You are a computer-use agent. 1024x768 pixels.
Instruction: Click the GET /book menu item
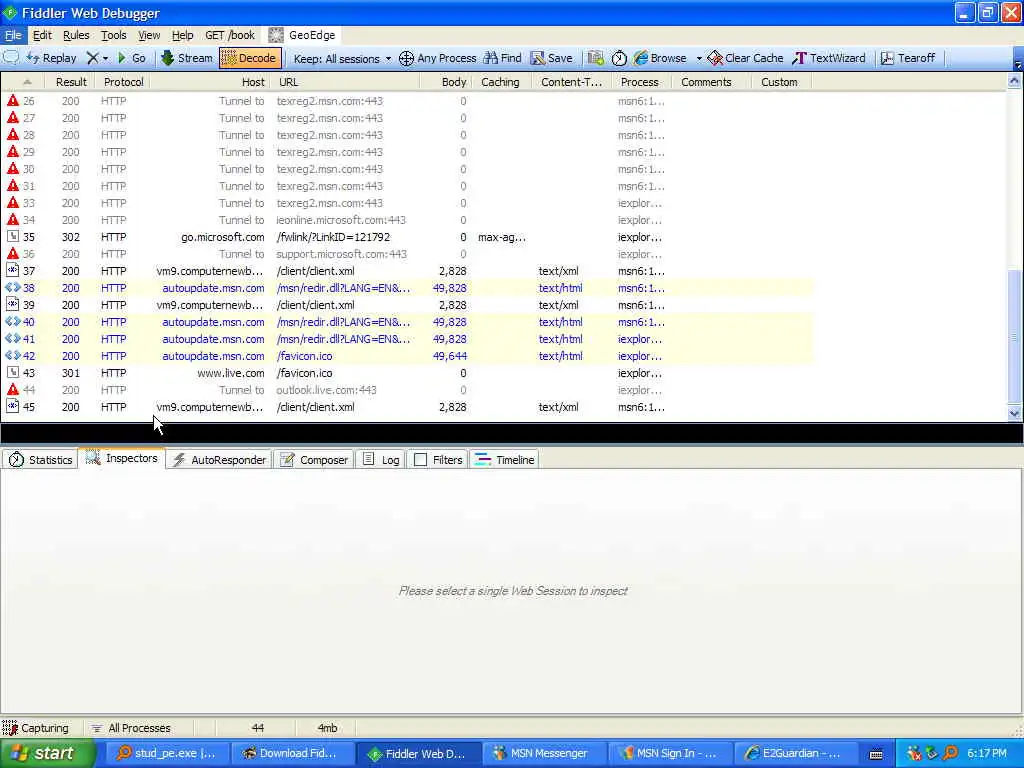(x=229, y=35)
